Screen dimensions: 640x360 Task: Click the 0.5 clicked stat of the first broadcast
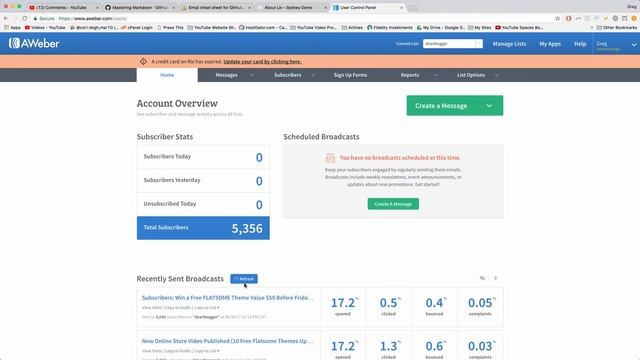[x=389, y=307]
